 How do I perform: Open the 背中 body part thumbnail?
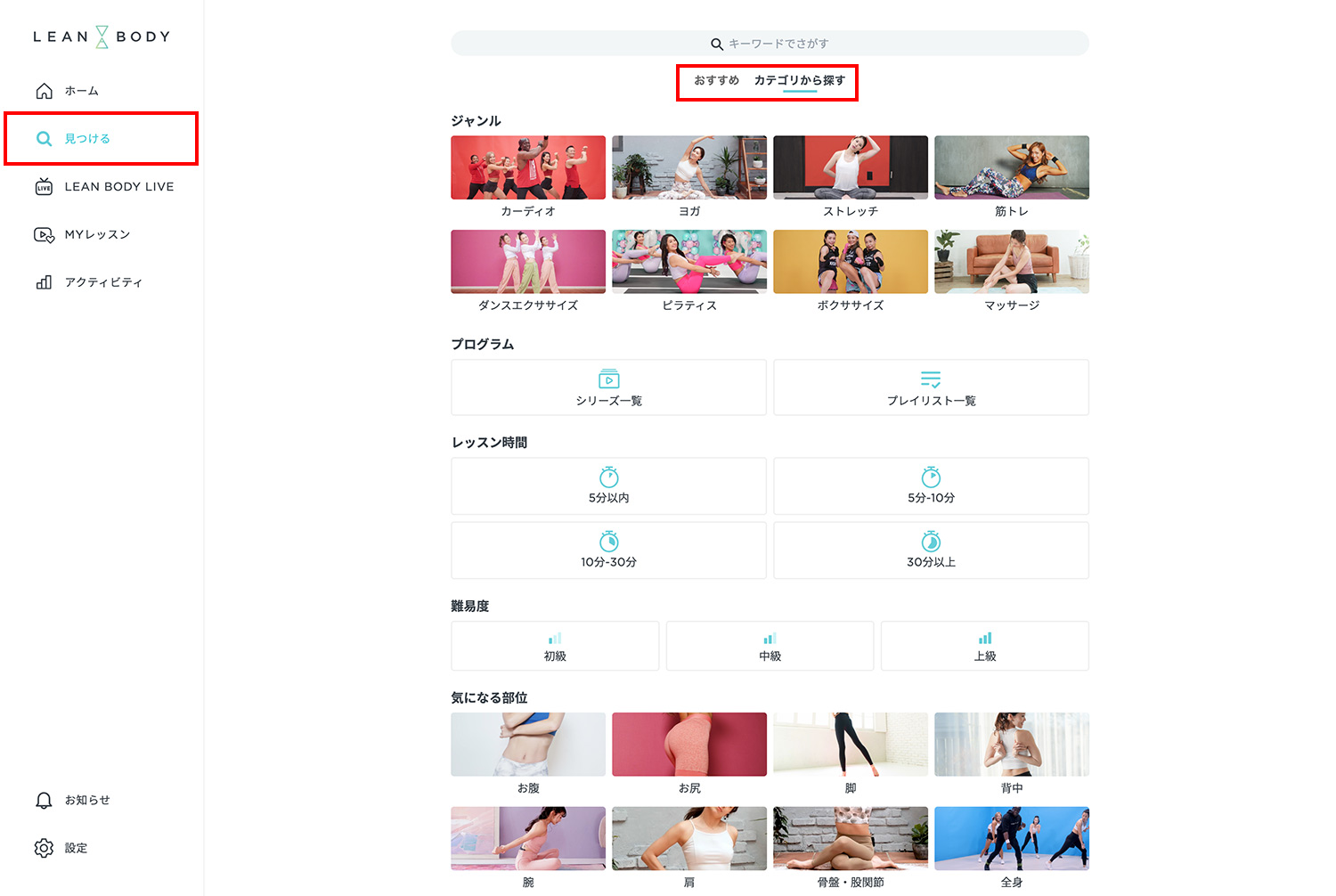point(1012,745)
